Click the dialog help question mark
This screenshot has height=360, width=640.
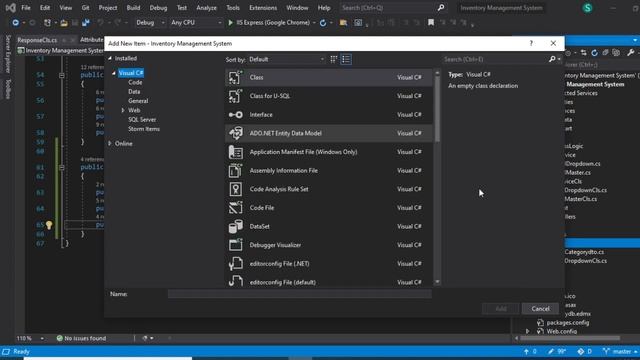click(x=531, y=43)
